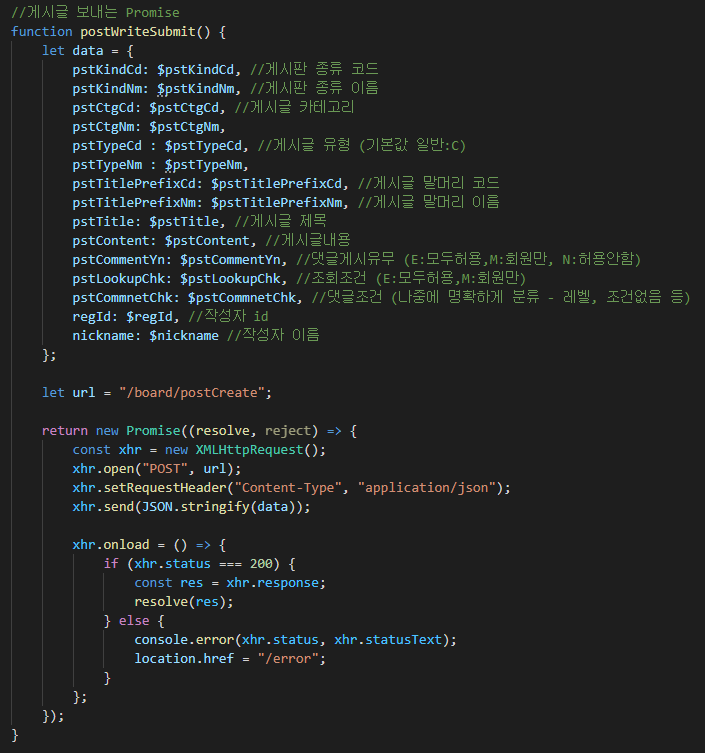Click the comment '//게시판 종류 코드'
Image resolution: width=705 pixels, height=753 pixels.
click(x=314, y=70)
